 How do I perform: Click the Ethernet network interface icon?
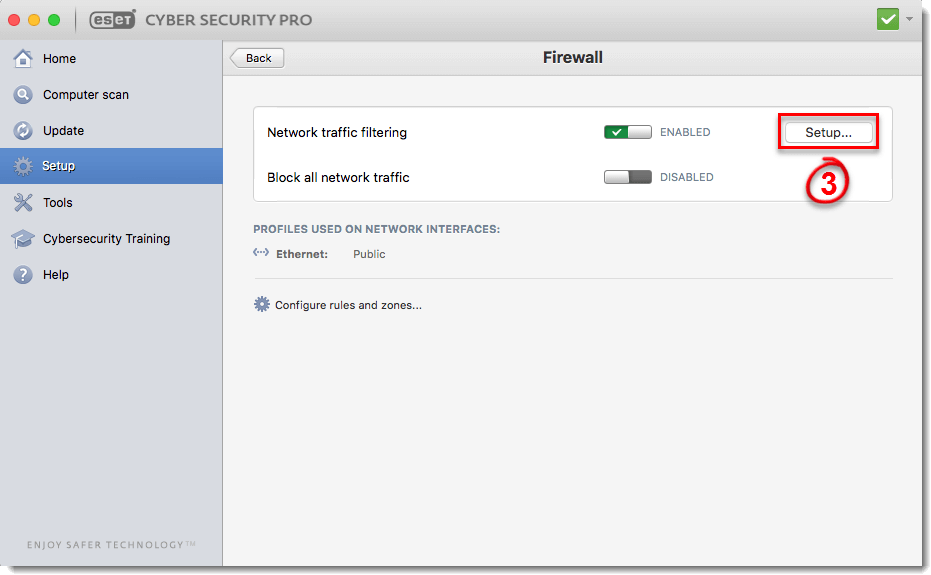coord(261,253)
